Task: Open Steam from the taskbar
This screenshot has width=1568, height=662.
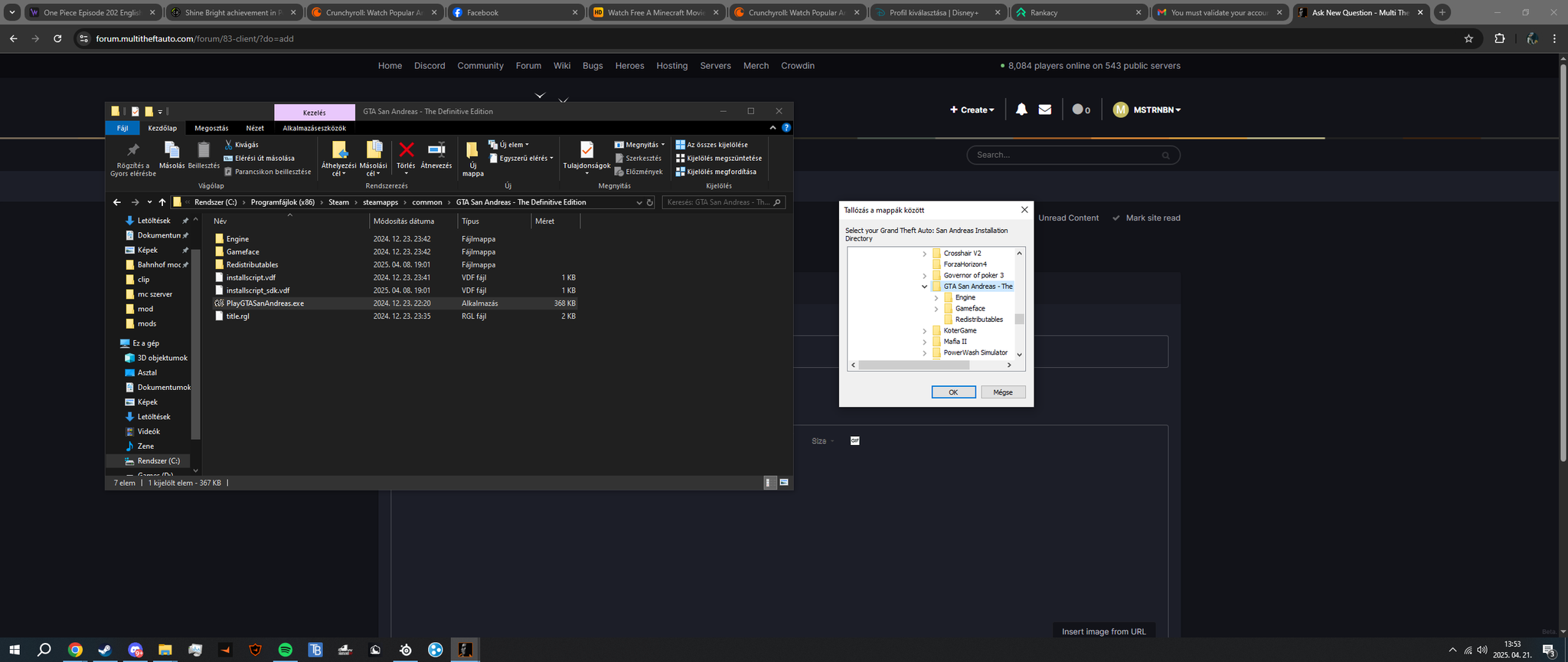Action: pyautogui.click(x=105, y=650)
